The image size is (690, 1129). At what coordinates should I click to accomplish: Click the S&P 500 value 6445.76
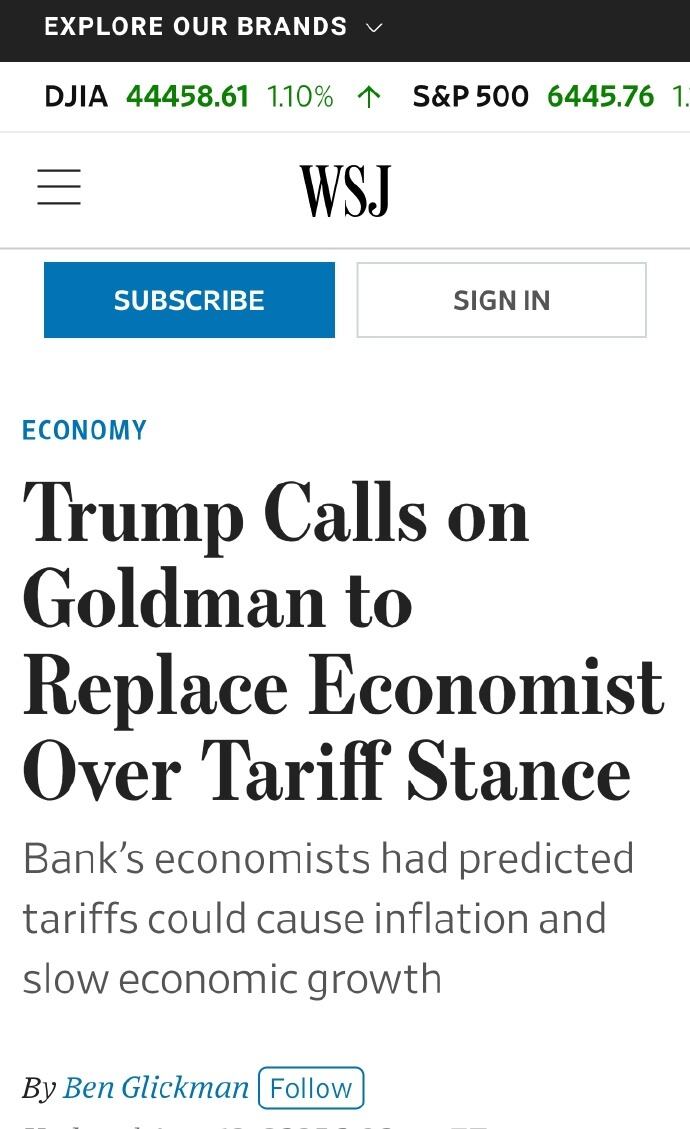click(600, 97)
